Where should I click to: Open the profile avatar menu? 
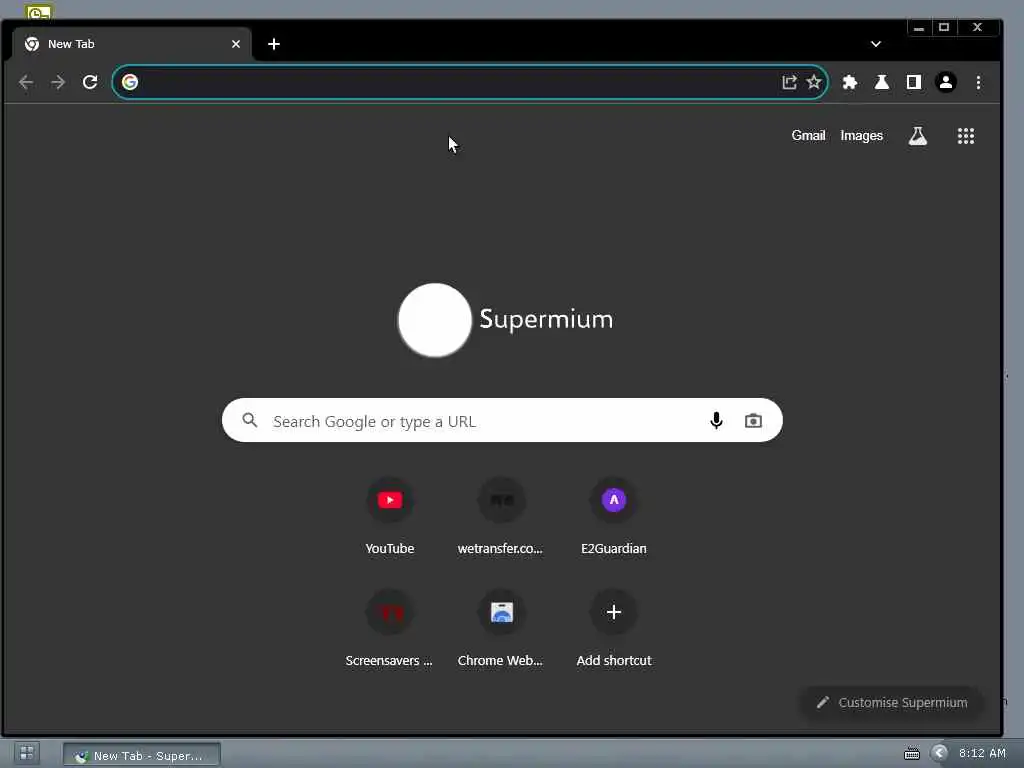coord(946,82)
